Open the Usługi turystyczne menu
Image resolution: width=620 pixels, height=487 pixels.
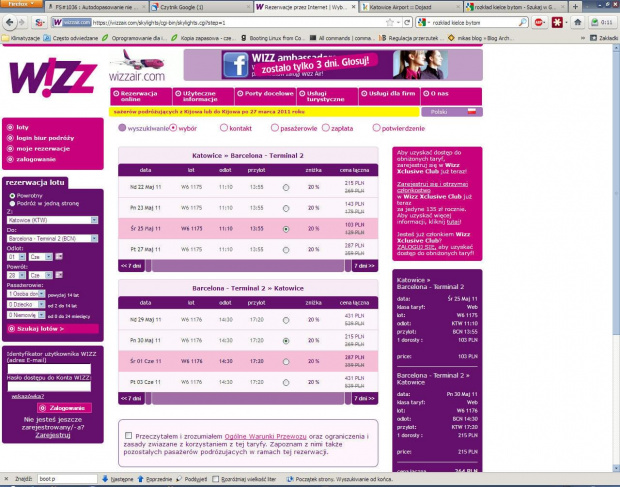(x=327, y=96)
